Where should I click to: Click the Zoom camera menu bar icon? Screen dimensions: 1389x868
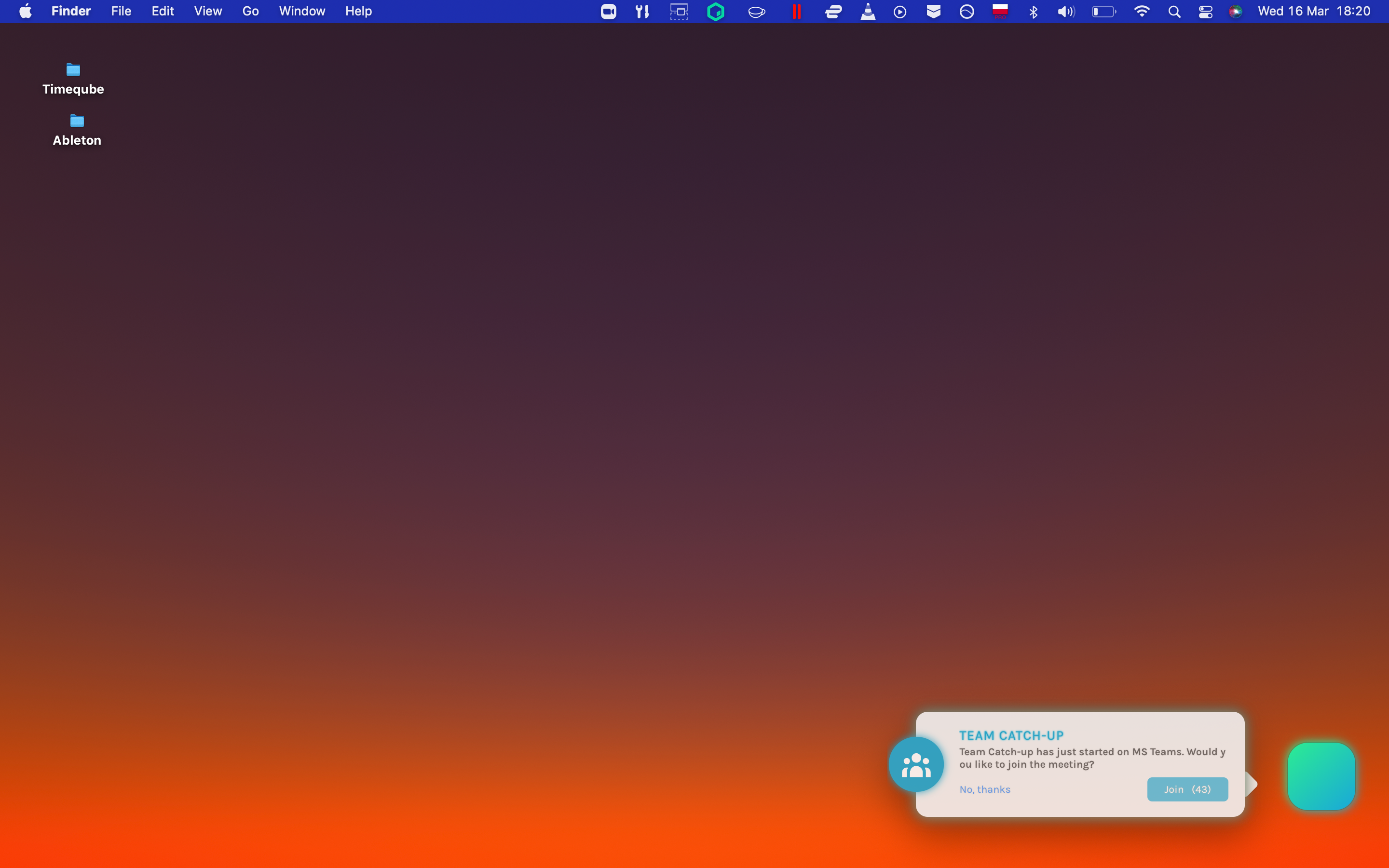[x=608, y=12]
